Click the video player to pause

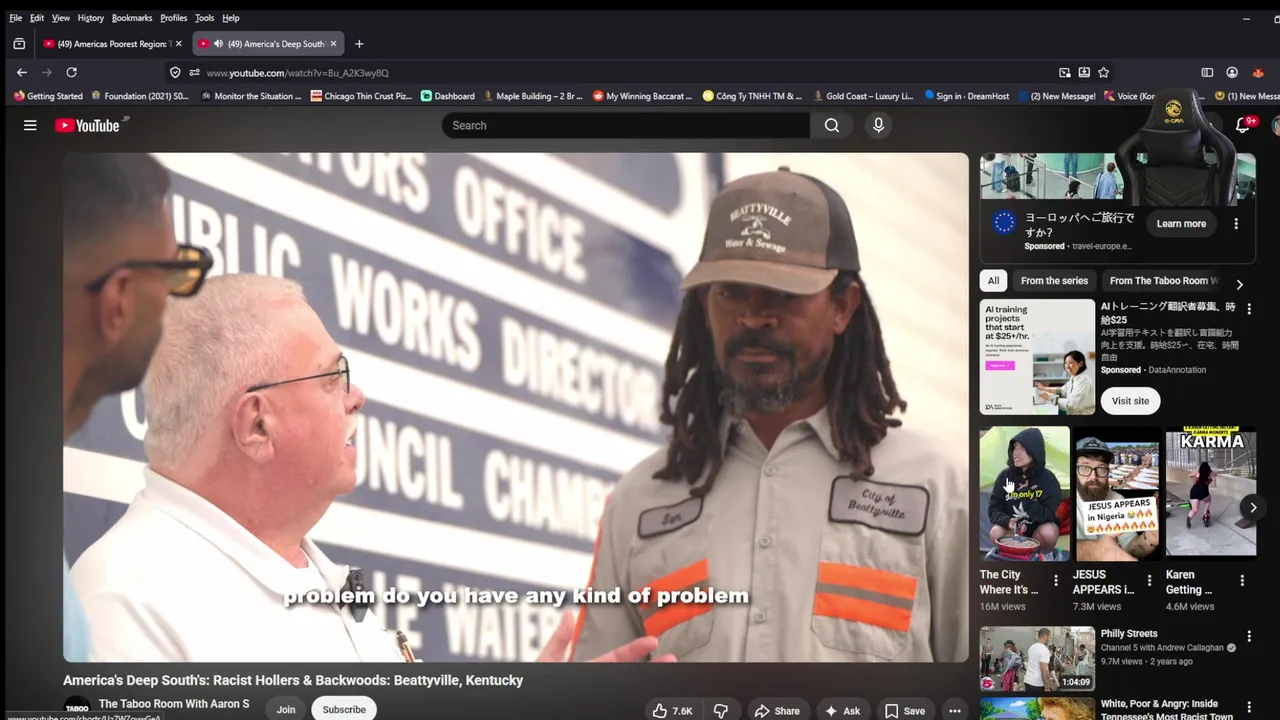pos(516,407)
